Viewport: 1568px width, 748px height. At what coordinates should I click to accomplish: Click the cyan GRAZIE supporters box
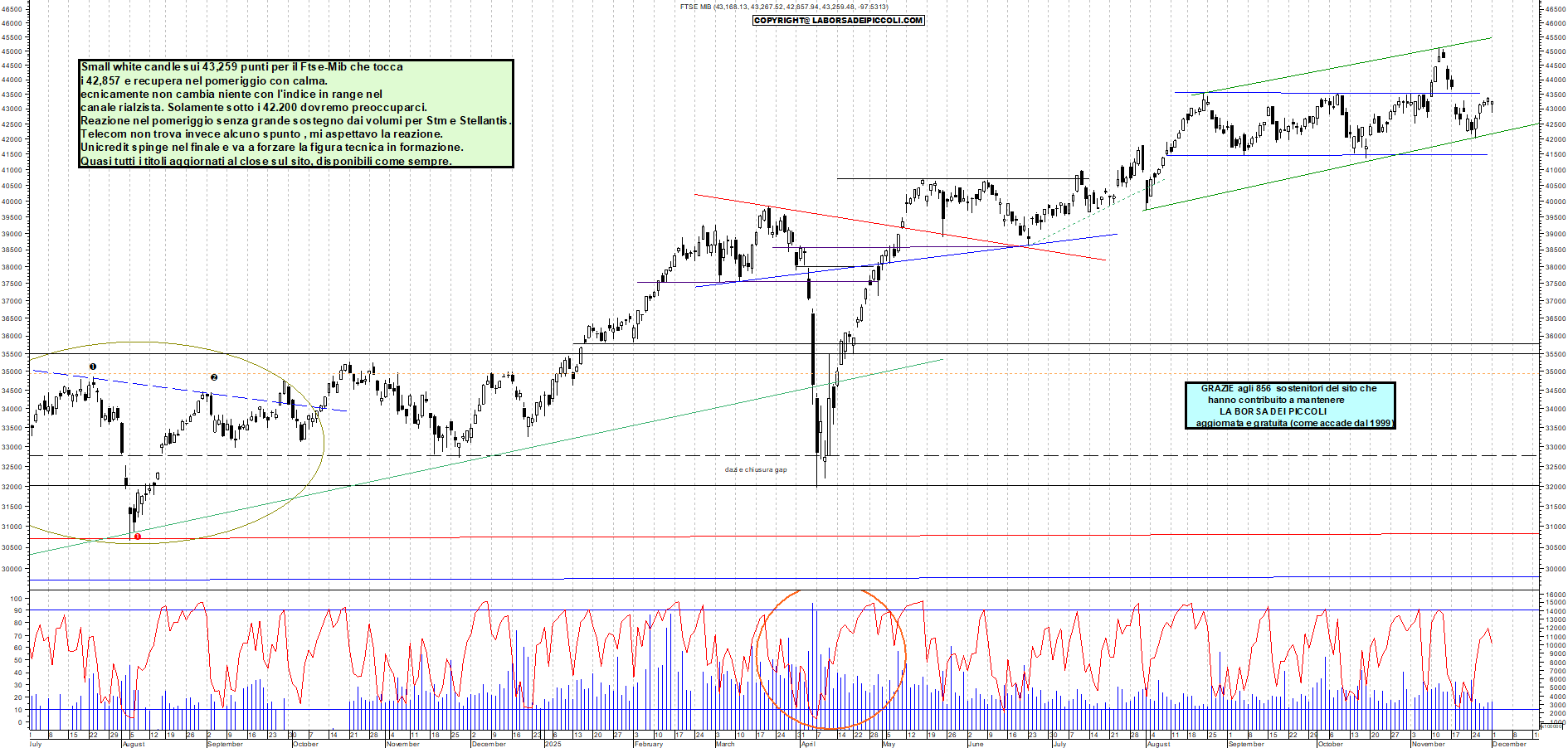pyautogui.click(x=1290, y=406)
